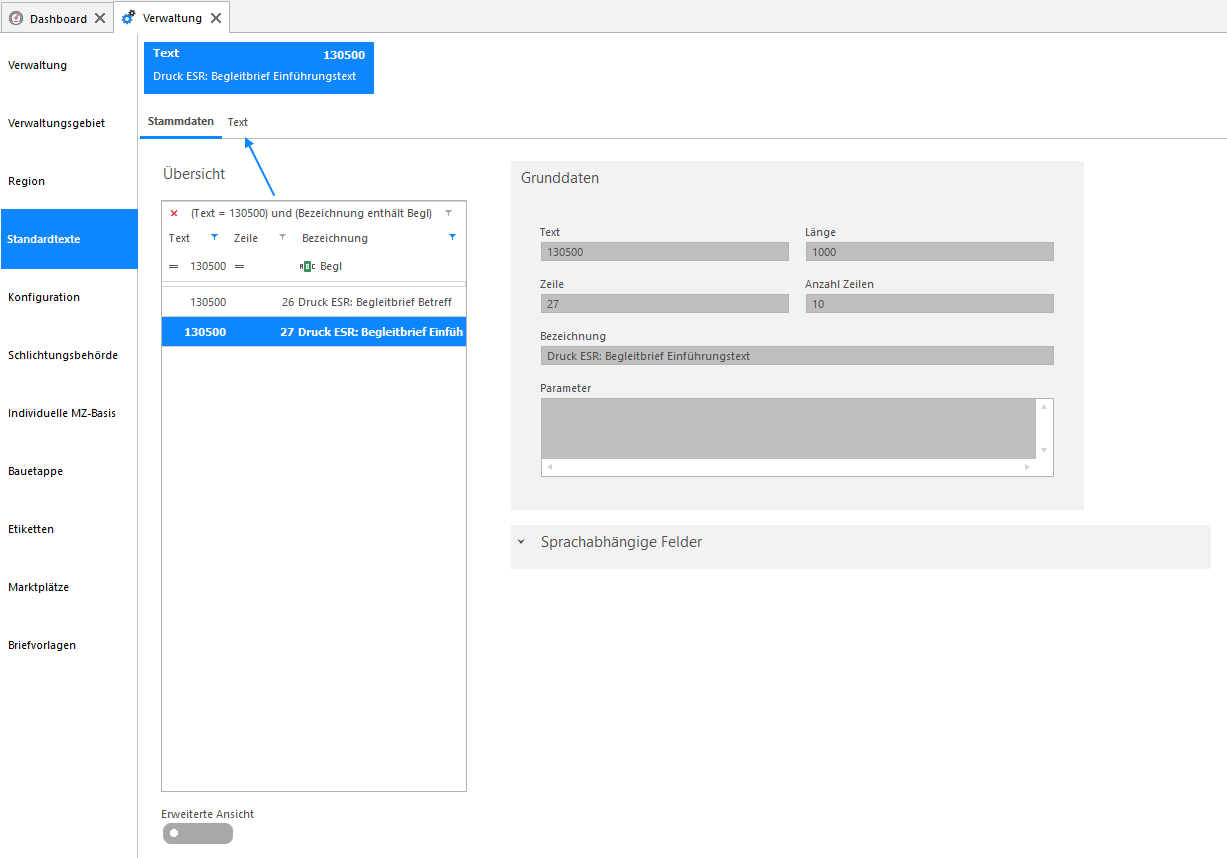This screenshot has width=1227, height=858.
Task: Clear the grid filter with the red X
Action: pos(174,213)
